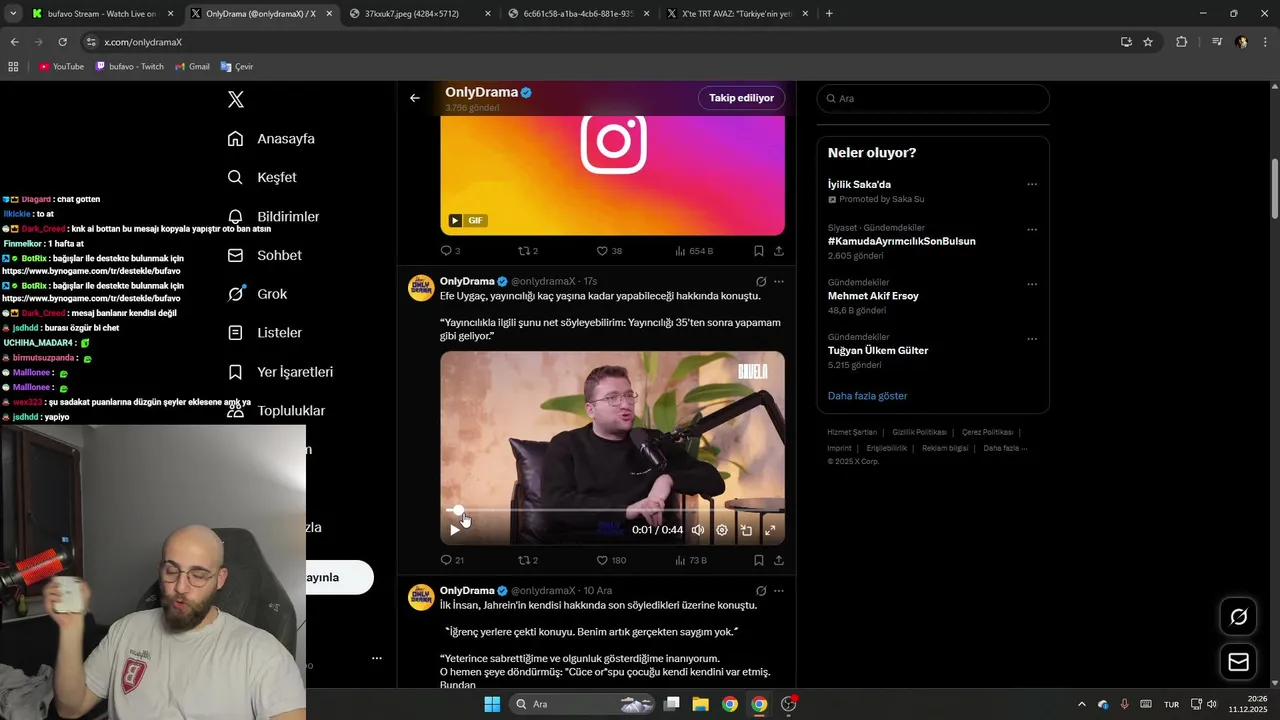The width and height of the screenshot is (1280, 720).
Task: Bookmark the Efe Uygaç video post
Action: (x=759, y=560)
